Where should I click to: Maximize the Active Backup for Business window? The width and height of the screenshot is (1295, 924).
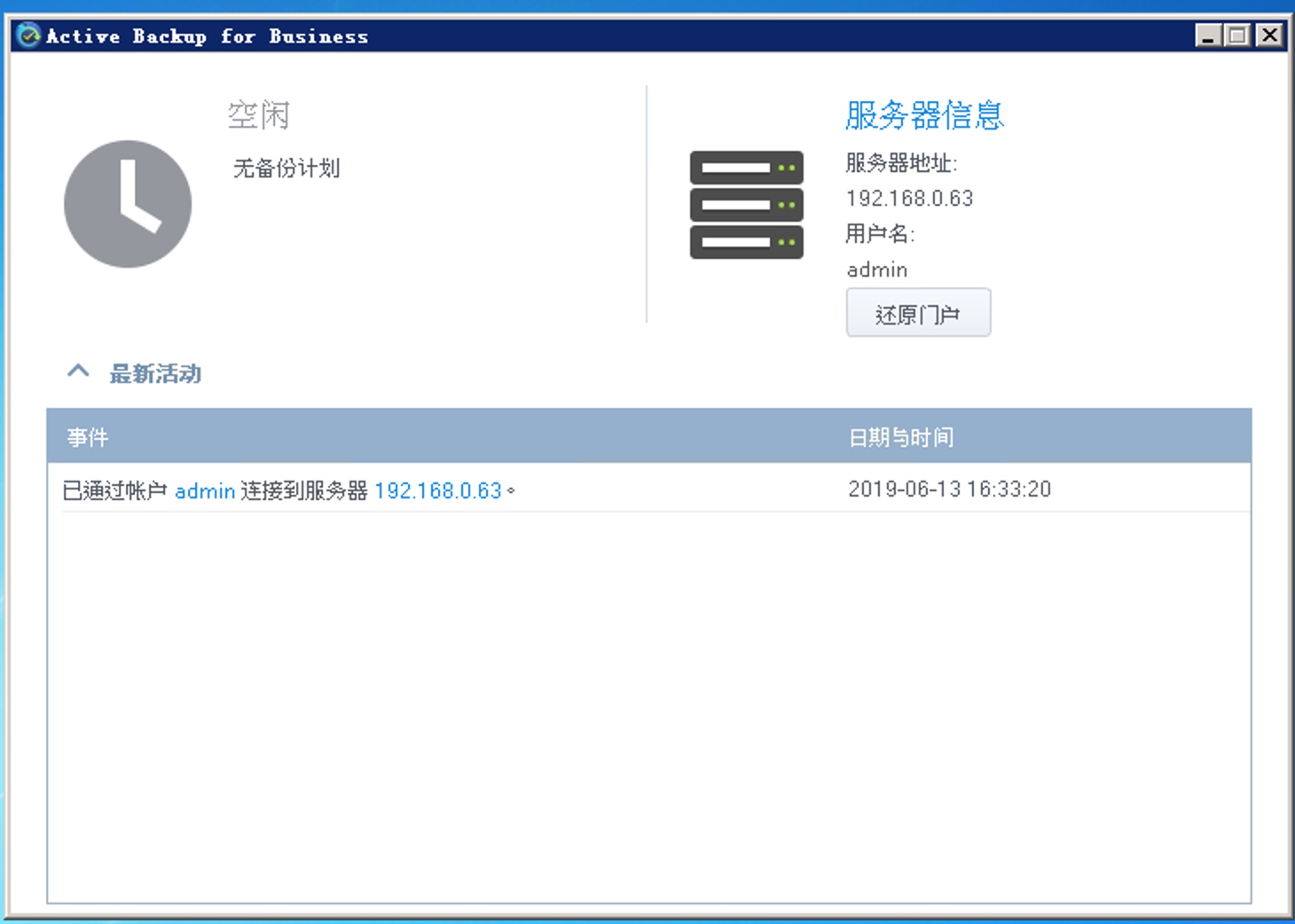pyautogui.click(x=1237, y=35)
